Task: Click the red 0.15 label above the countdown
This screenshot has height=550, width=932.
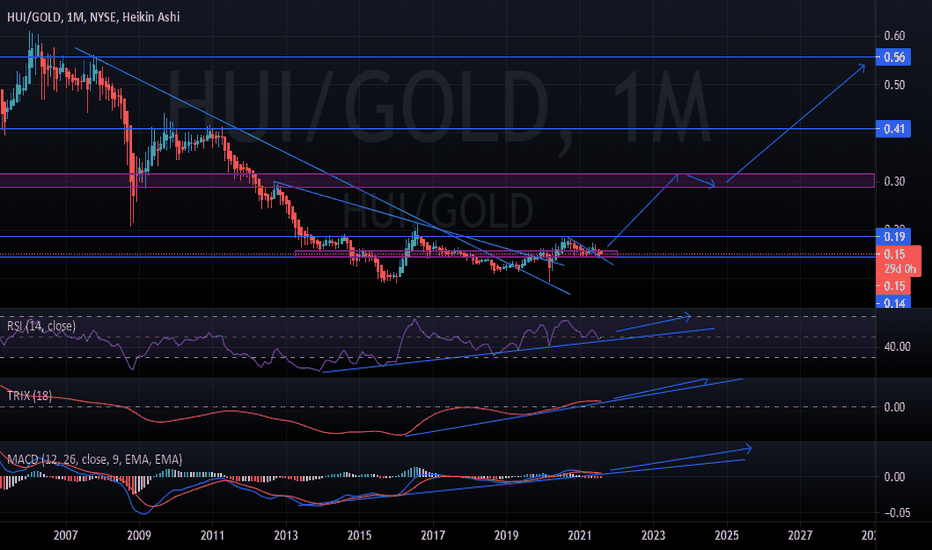Action: pos(895,254)
